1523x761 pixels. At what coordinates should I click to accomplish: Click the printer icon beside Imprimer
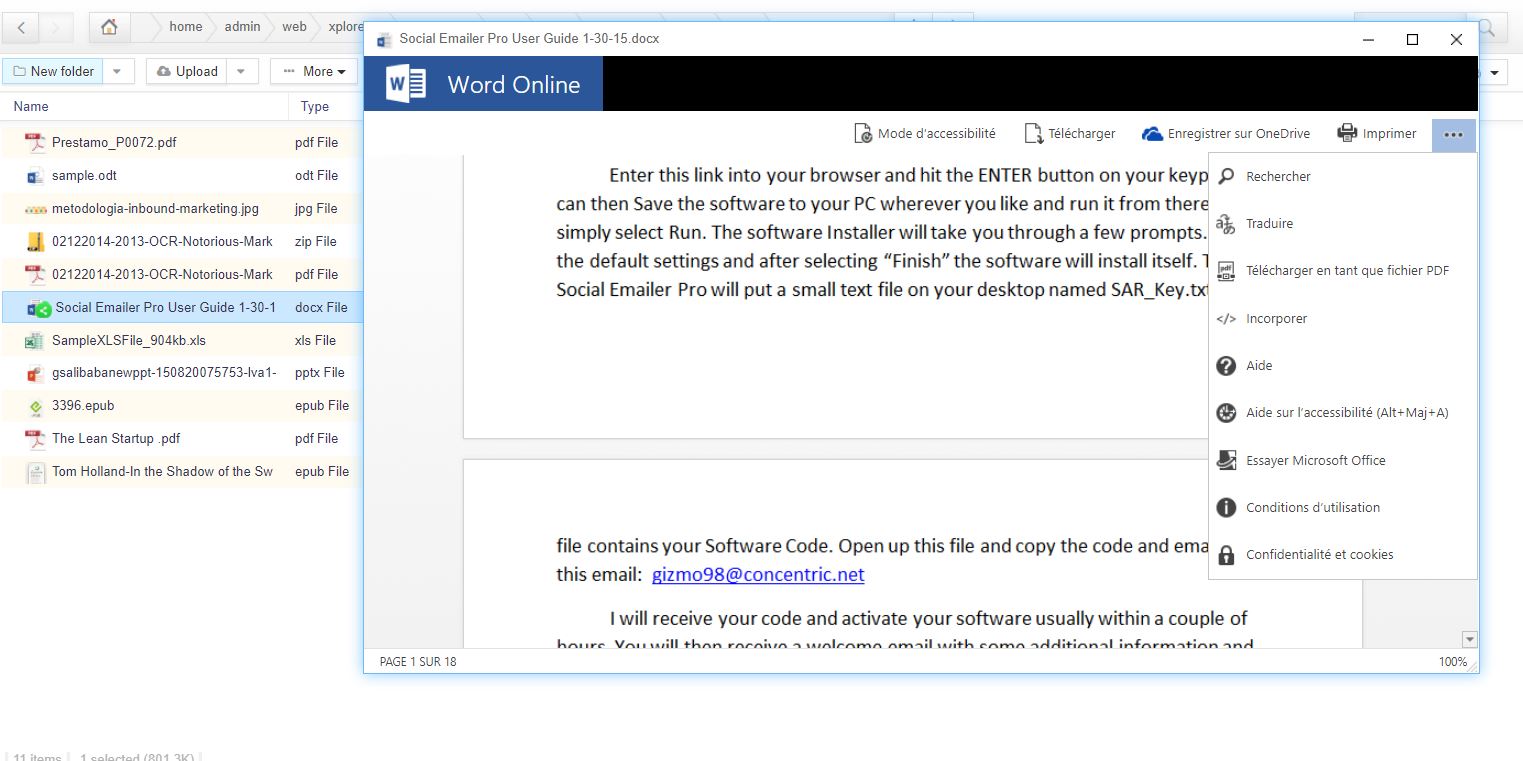[1347, 133]
